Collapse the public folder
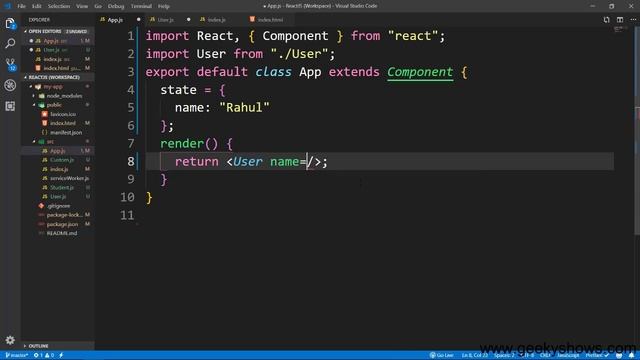Screen dimensions: 640x360 [58, 105]
